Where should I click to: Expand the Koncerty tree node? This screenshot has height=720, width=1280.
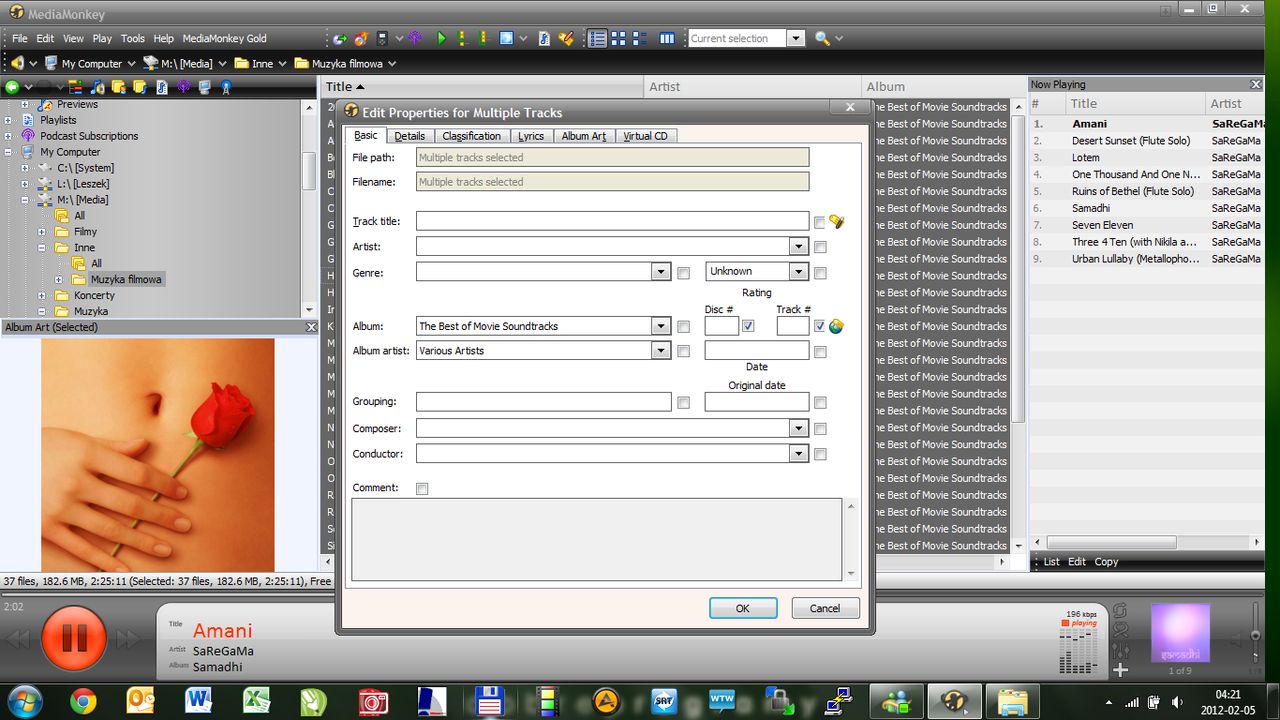tap(43, 296)
